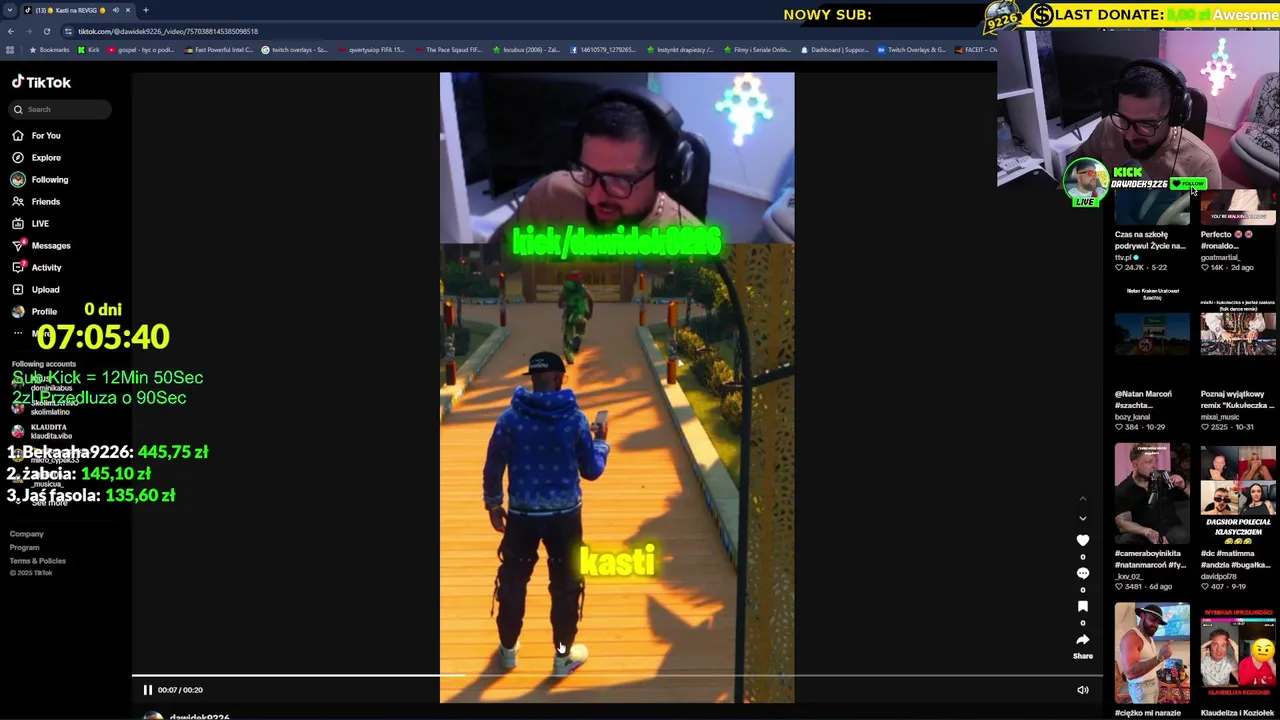1280x720 pixels.
Task: Like the video with the heart icon
Action: tap(1082, 540)
